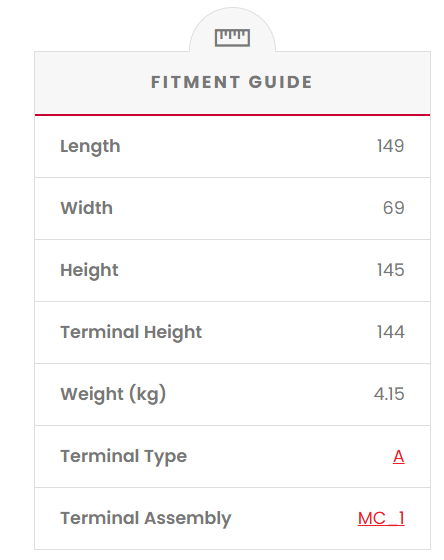This screenshot has width=444, height=560.
Task: Select the Height label
Action: [x=89, y=270]
